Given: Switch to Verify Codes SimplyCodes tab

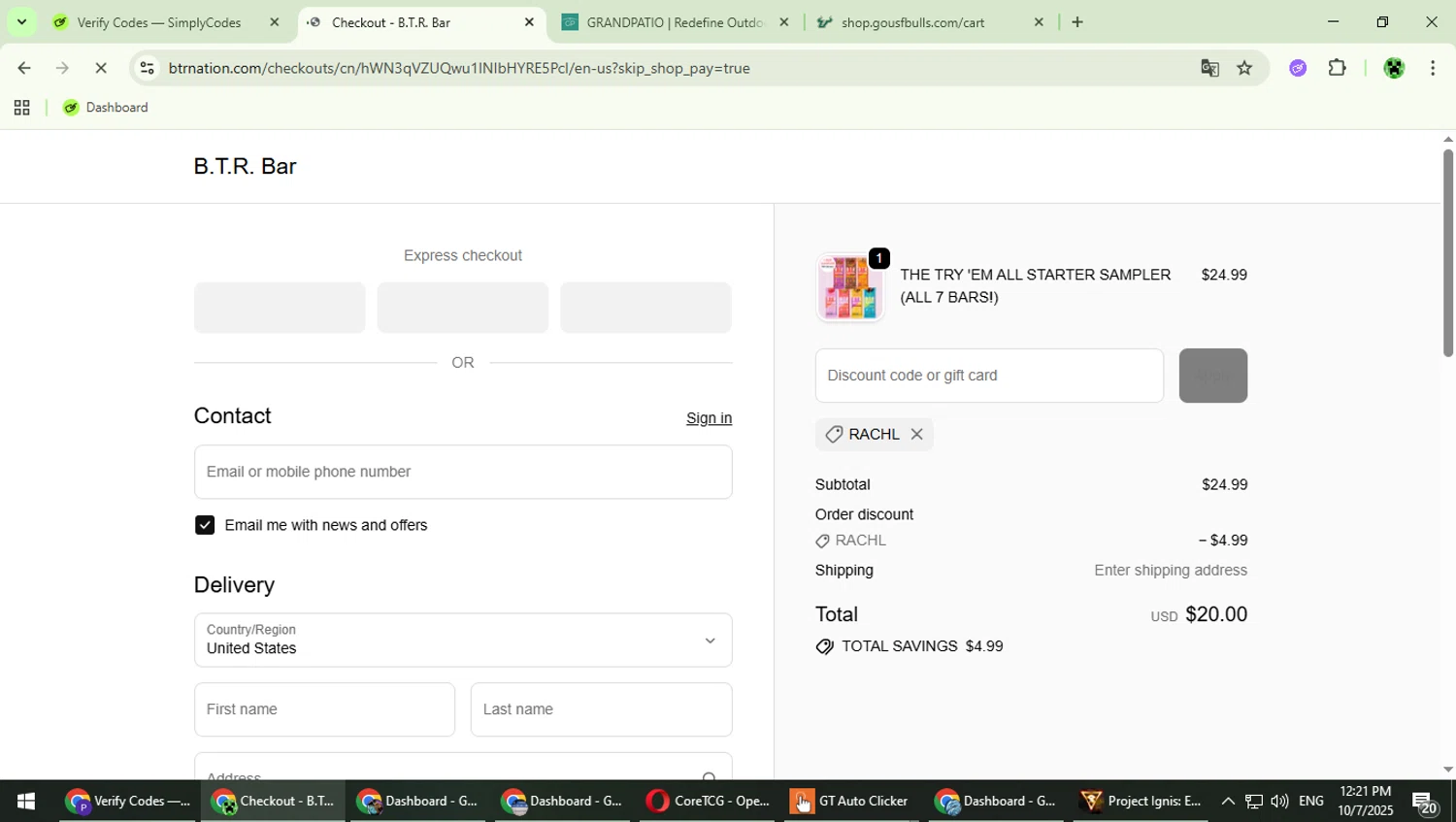Looking at the screenshot, I should tap(160, 22).
